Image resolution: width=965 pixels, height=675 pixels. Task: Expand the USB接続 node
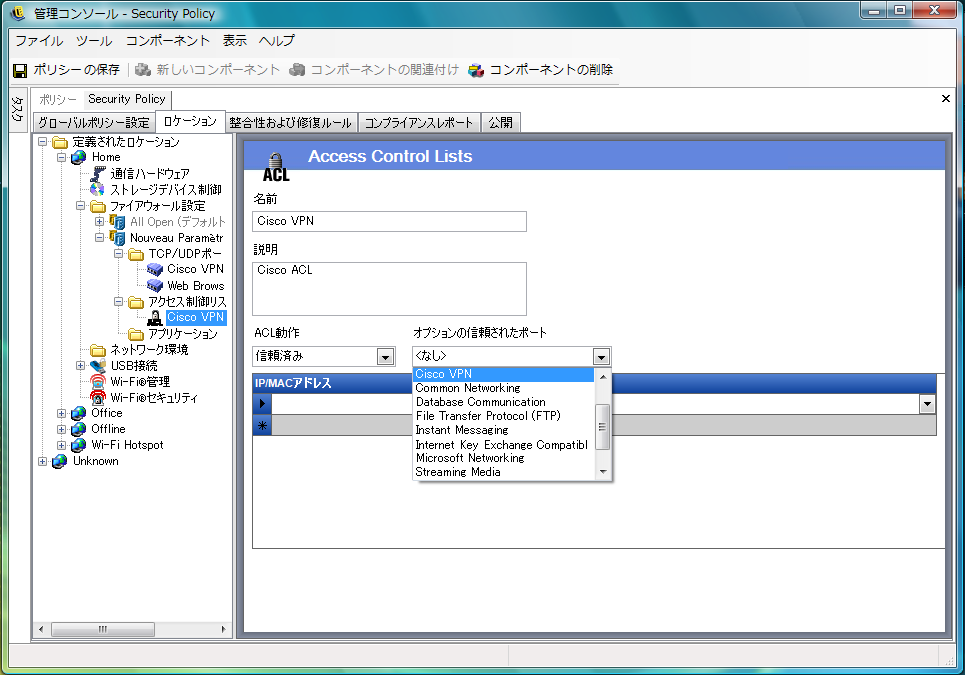coord(81,365)
